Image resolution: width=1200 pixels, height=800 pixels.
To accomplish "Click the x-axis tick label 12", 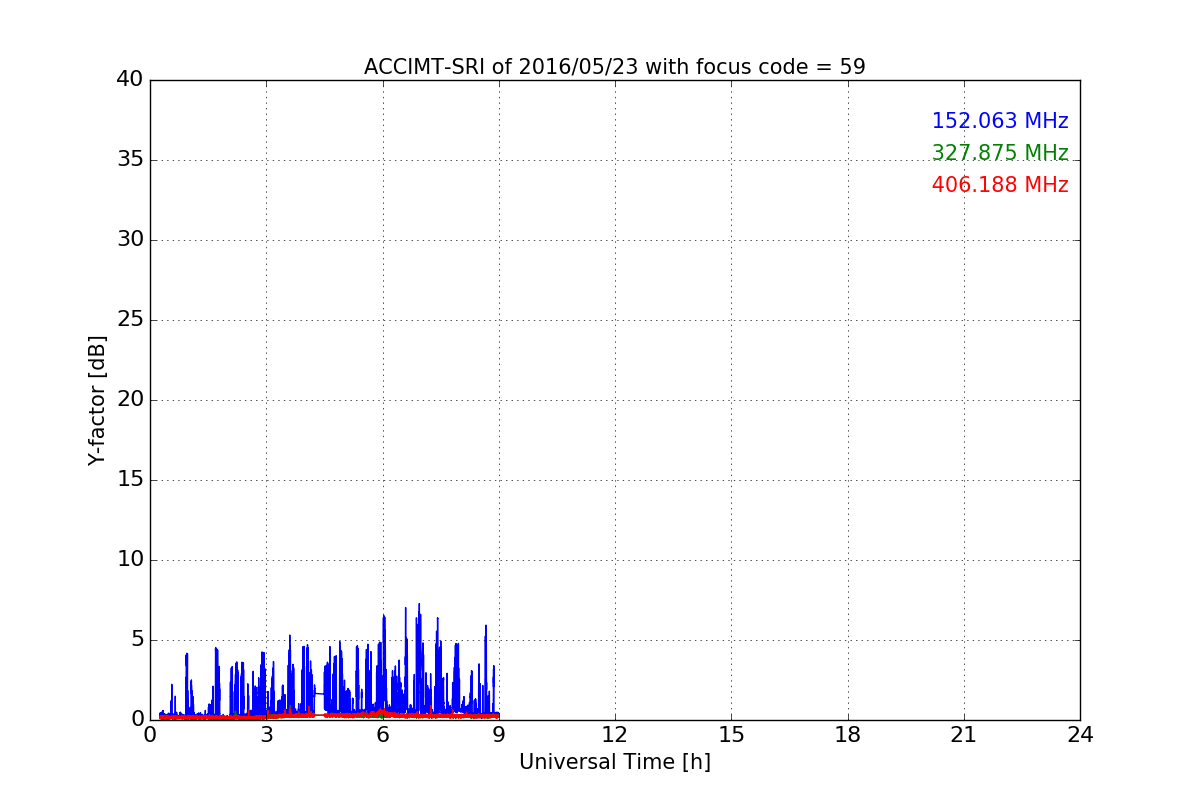I will (614, 735).
